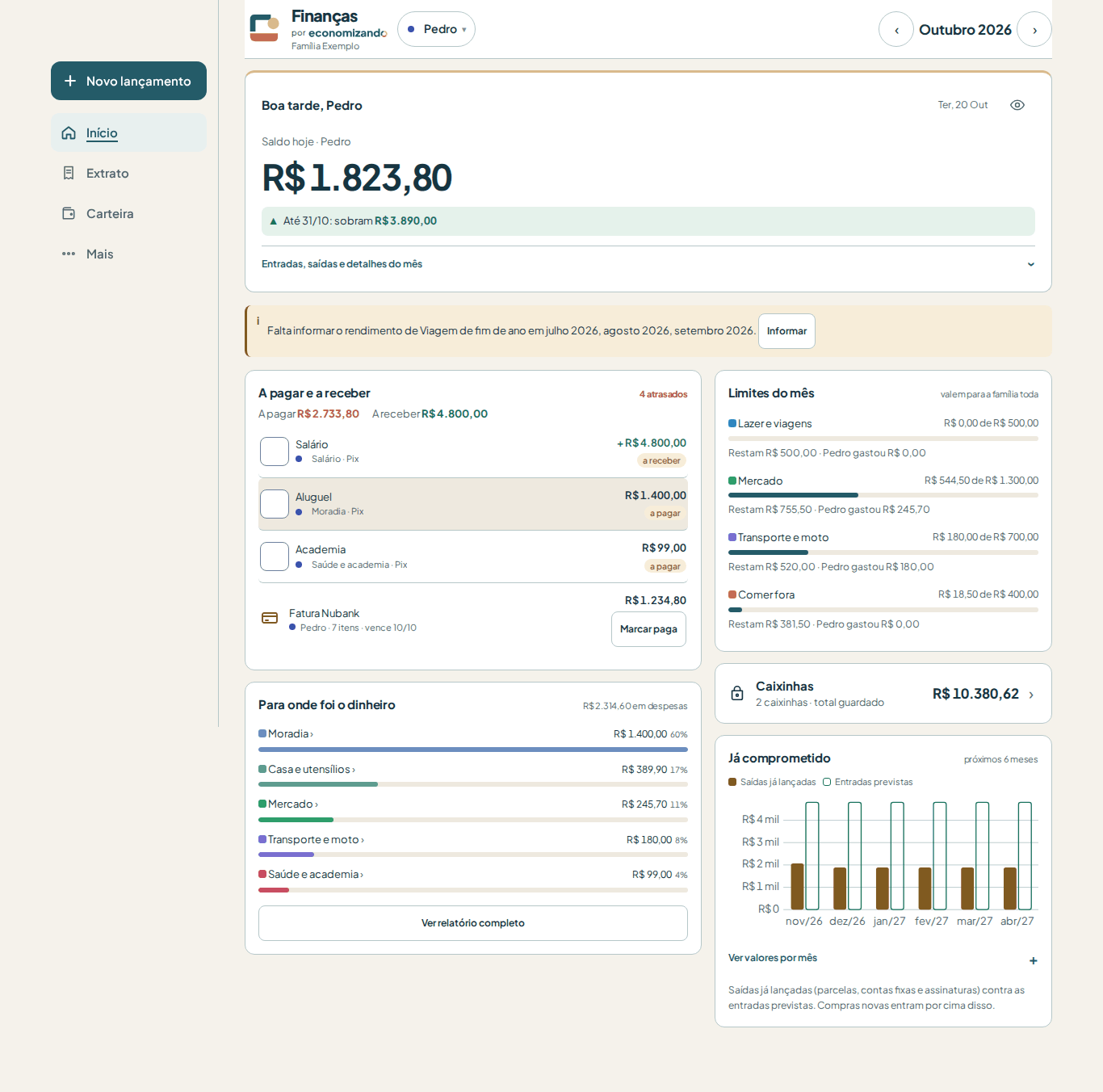Click the 4 atrasados overdue link
This screenshot has height=1092, width=1103.
point(664,394)
